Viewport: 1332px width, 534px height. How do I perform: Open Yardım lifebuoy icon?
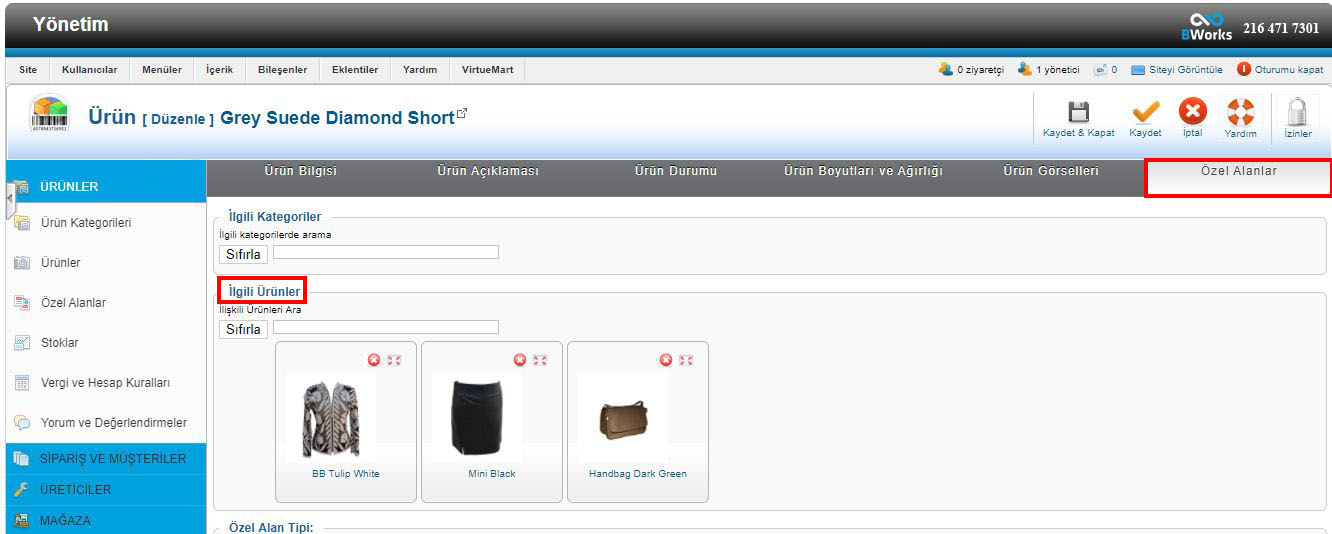(1240, 112)
